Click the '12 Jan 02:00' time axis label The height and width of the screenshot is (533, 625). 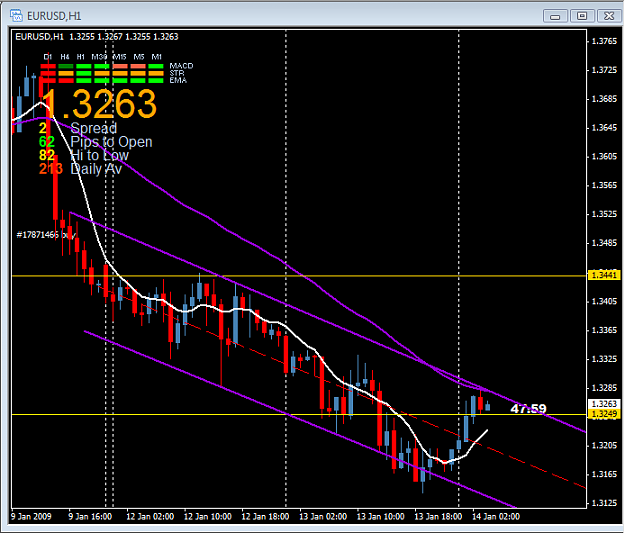pos(150,517)
